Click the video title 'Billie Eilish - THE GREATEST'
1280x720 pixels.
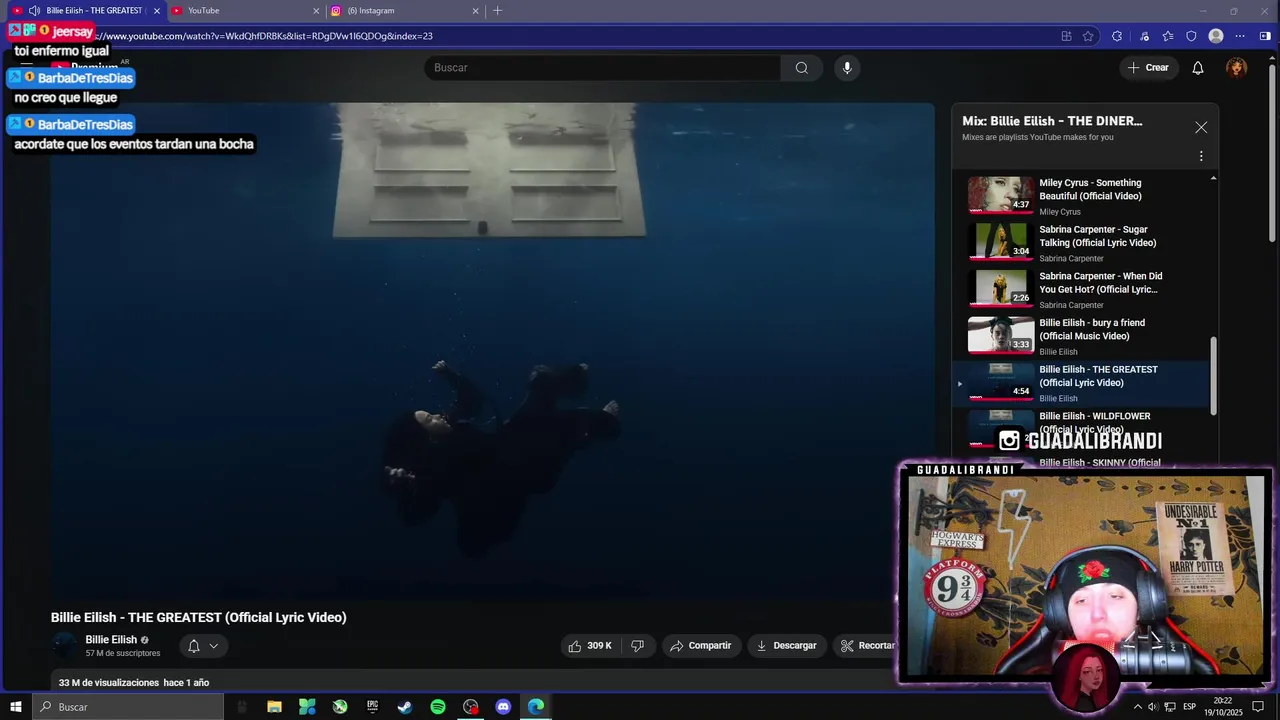(199, 618)
